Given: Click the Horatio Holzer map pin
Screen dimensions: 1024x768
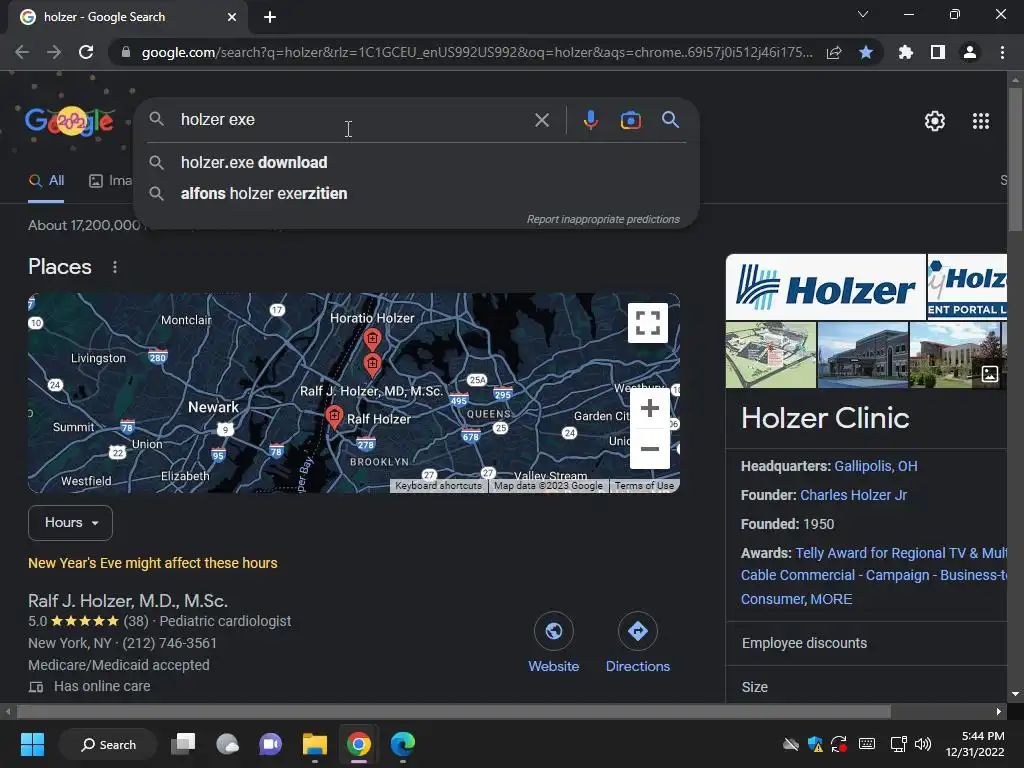Looking at the screenshot, I should click(372, 340).
